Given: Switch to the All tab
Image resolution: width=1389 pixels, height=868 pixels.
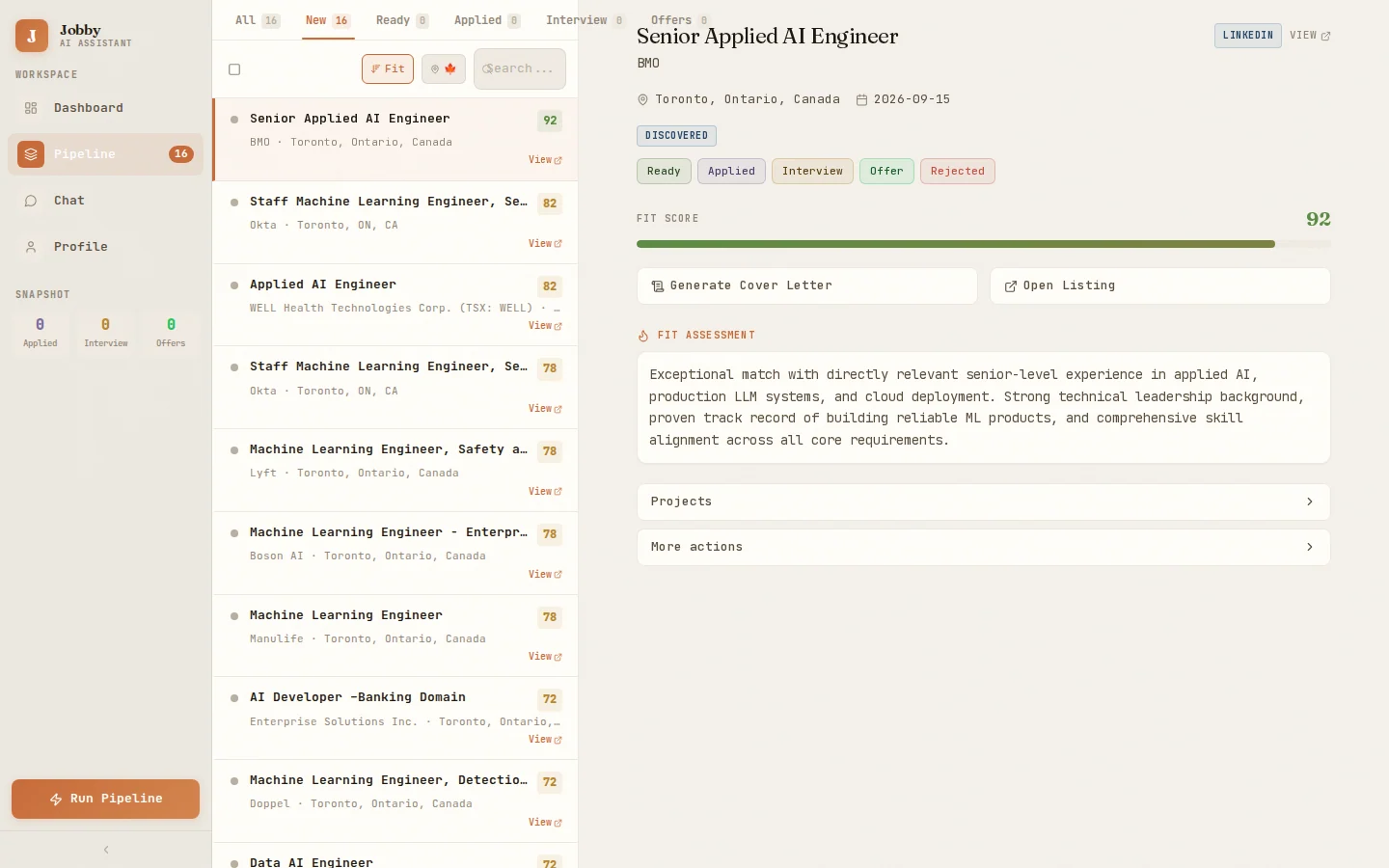Looking at the screenshot, I should [x=258, y=20].
